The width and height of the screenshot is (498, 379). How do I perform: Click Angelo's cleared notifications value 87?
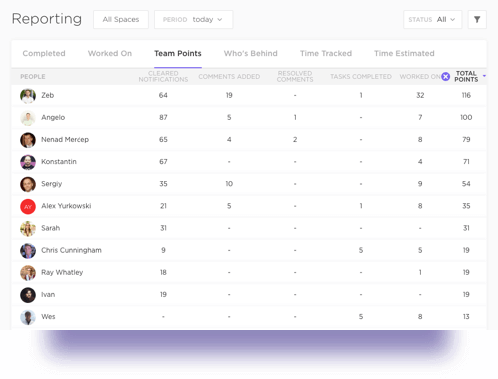pos(163,117)
